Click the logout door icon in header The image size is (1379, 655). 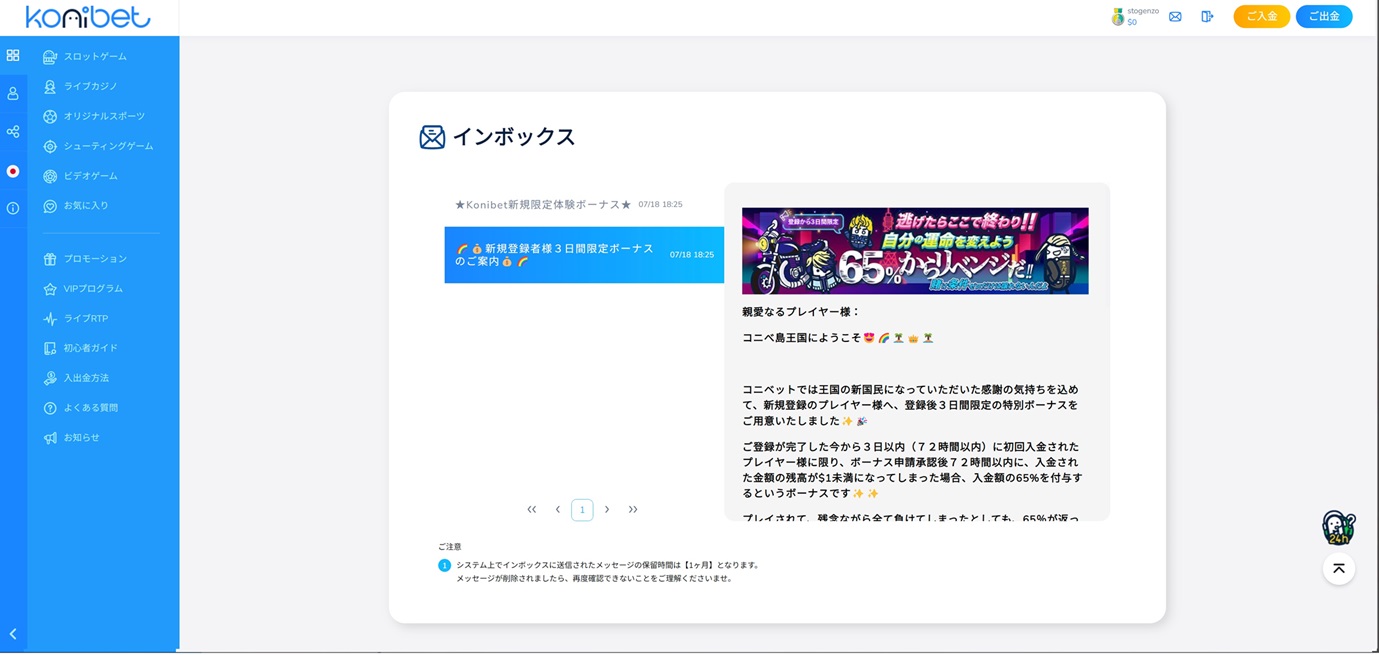[1207, 17]
